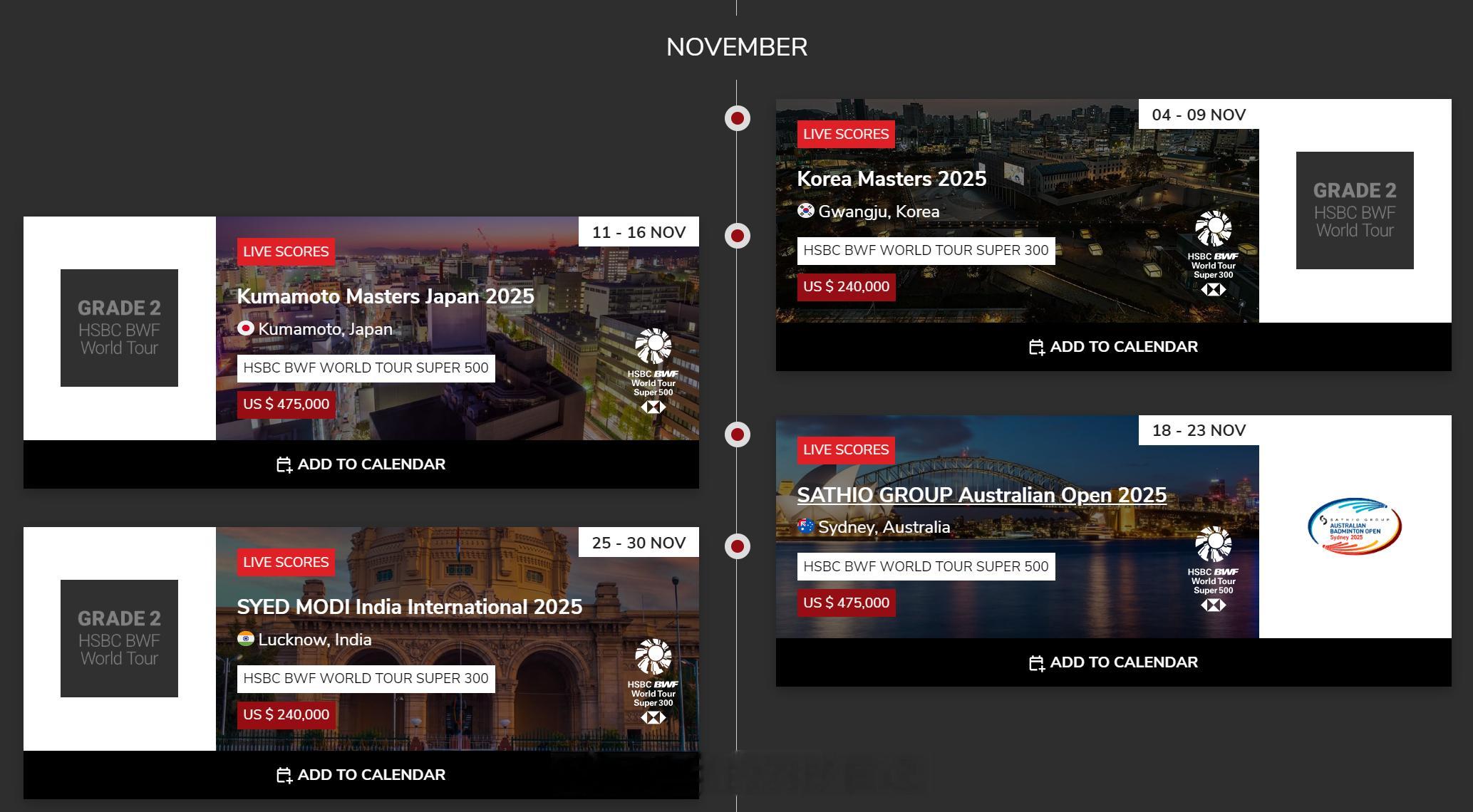The image size is (1473, 812).
Task: Click the Japan flag icon beside Kumamoto
Action: (246, 328)
